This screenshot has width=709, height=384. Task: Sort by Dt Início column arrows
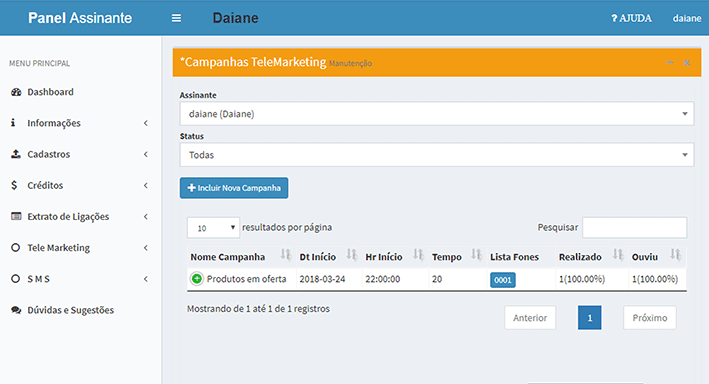coord(352,255)
